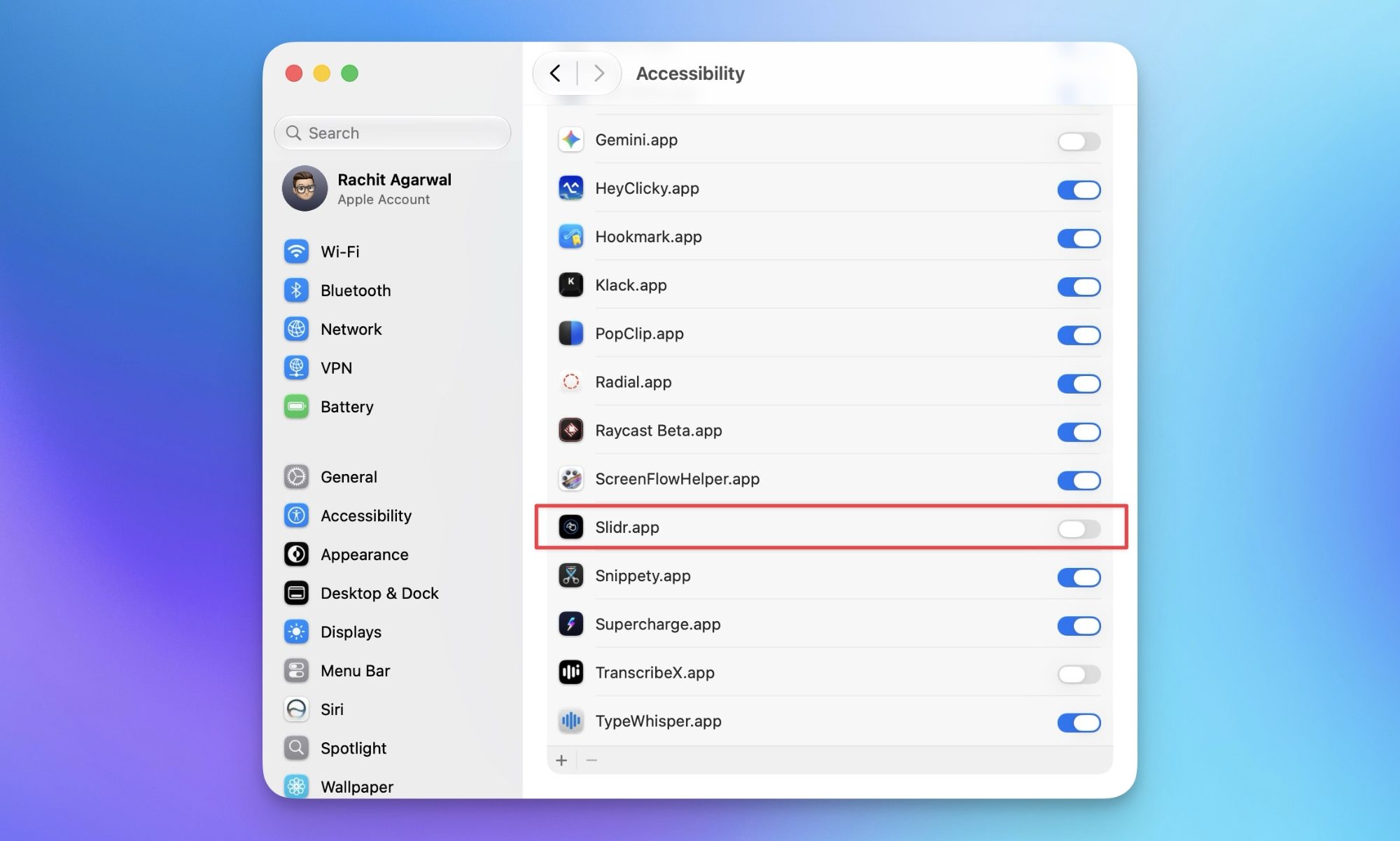1400x841 pixels.
Task: Turn off the Hookmark.app switch
Action: coord(1079,238)
